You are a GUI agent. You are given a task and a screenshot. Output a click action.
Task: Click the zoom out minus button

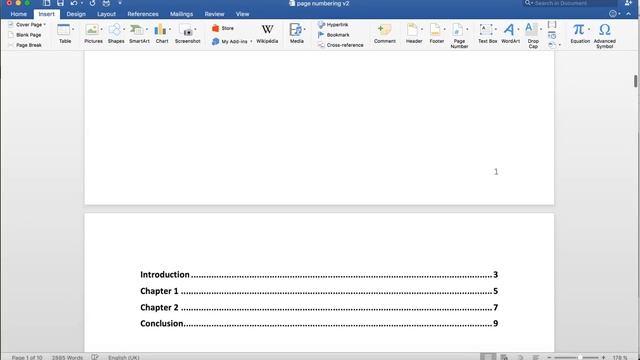tap(549, 357)
